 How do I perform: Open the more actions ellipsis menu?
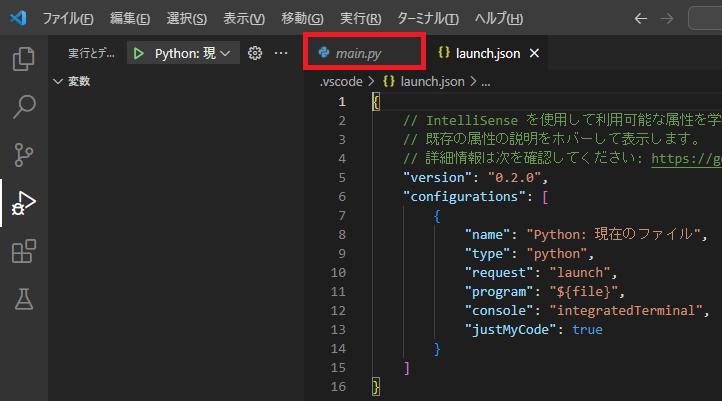pos(281,53)
